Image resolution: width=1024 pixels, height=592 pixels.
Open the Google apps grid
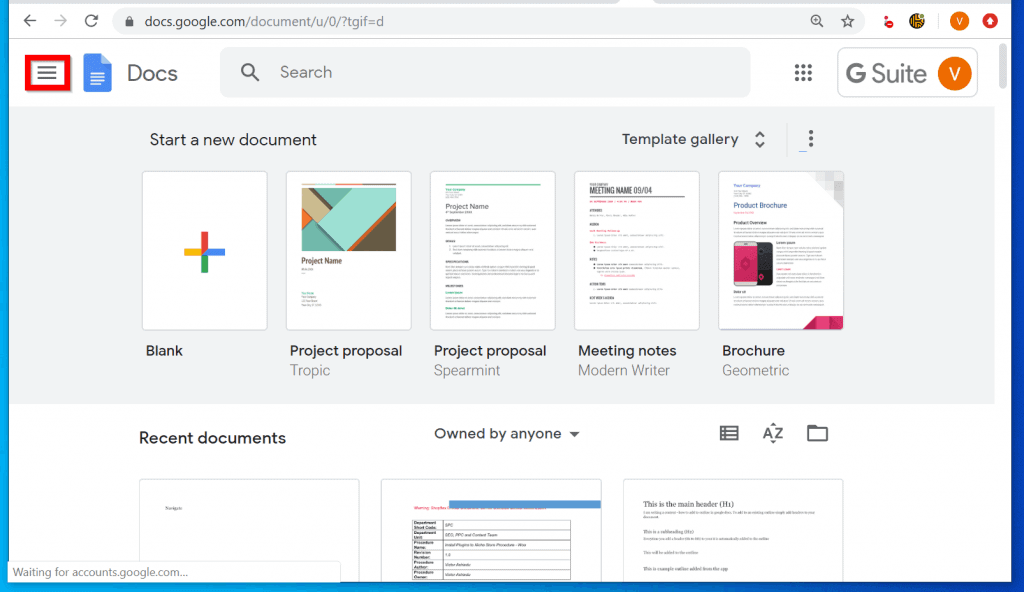coord(803,73)
